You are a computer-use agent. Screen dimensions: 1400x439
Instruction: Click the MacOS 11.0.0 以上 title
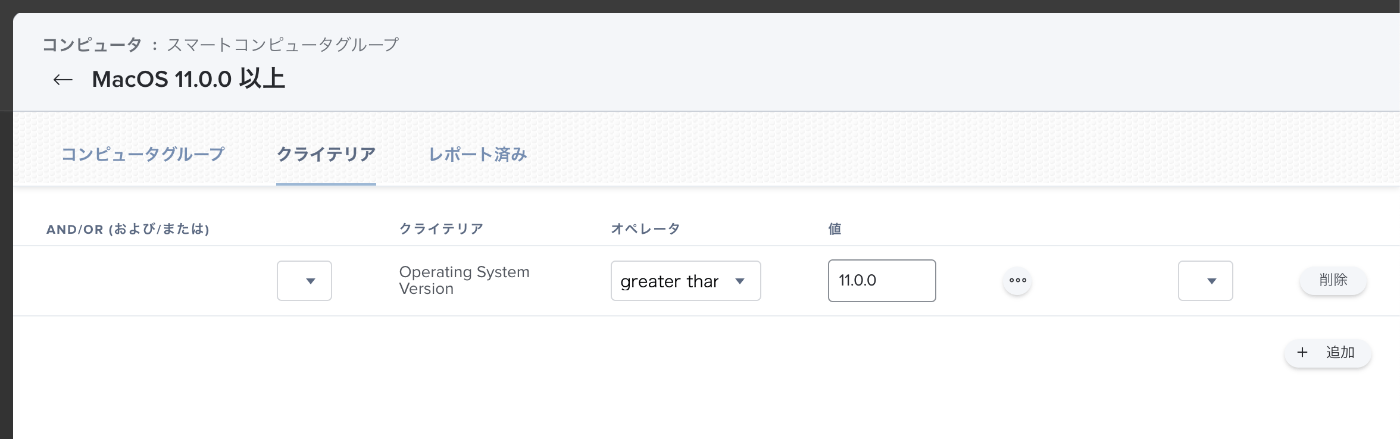click(x=188, y=80)
